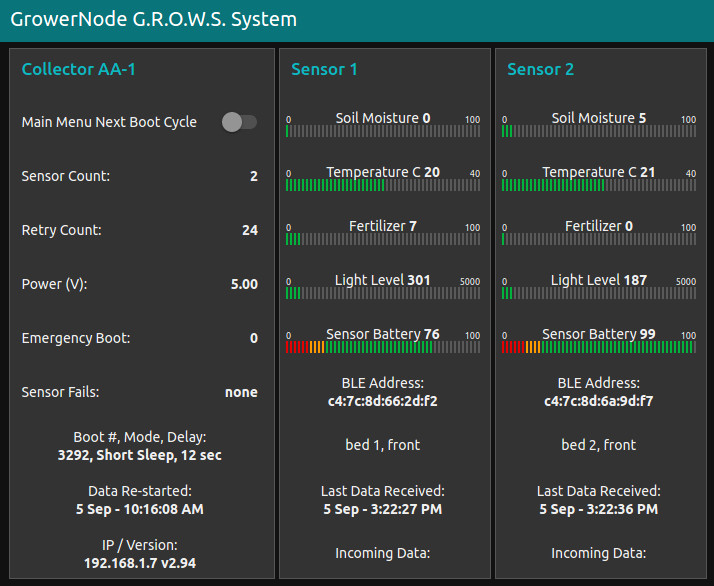Click the Sensor Count value 2
The width and height of the screenshot is (714, 586).
[x=254, y=176]
